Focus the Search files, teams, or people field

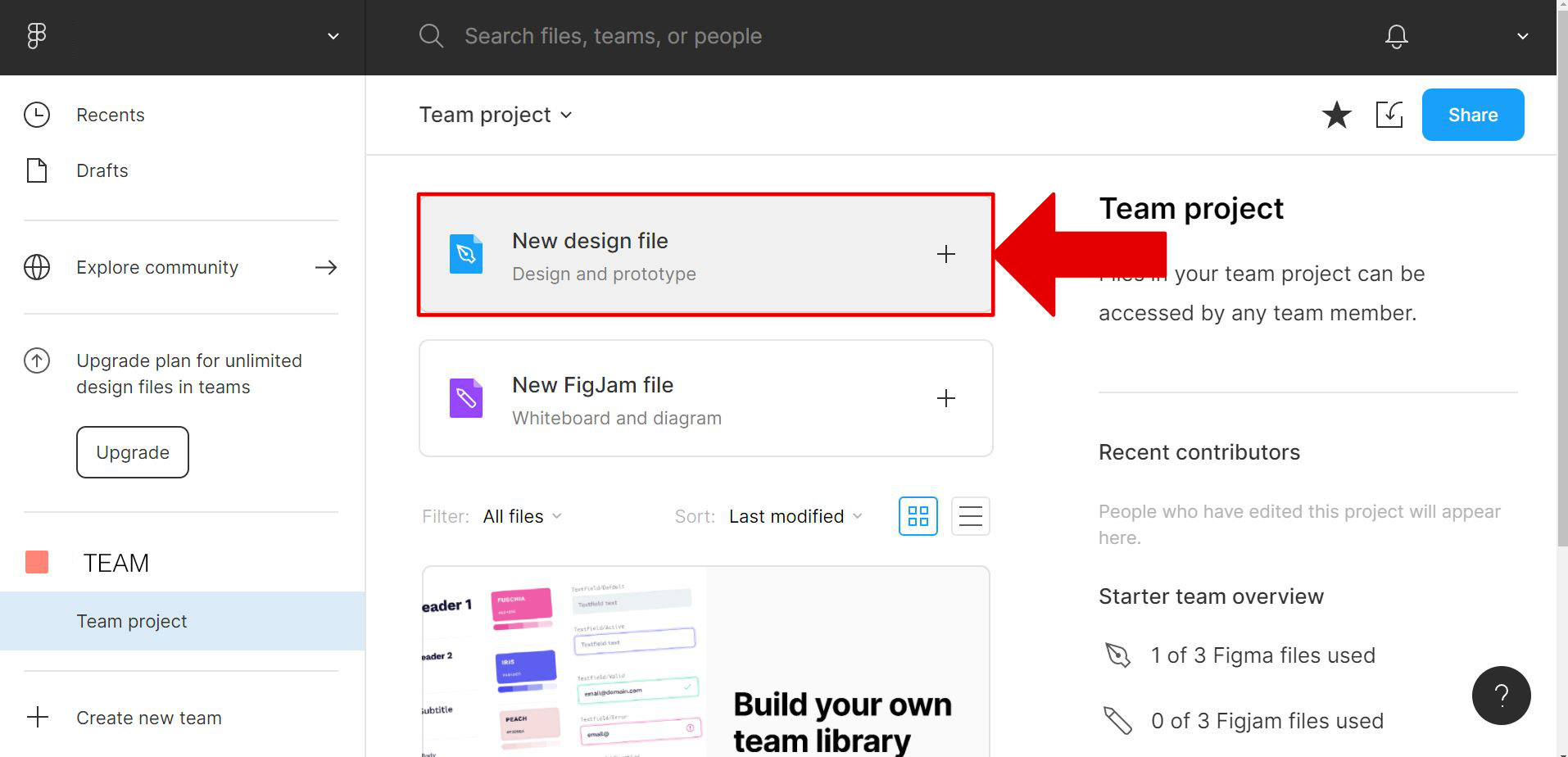[613, 36]
